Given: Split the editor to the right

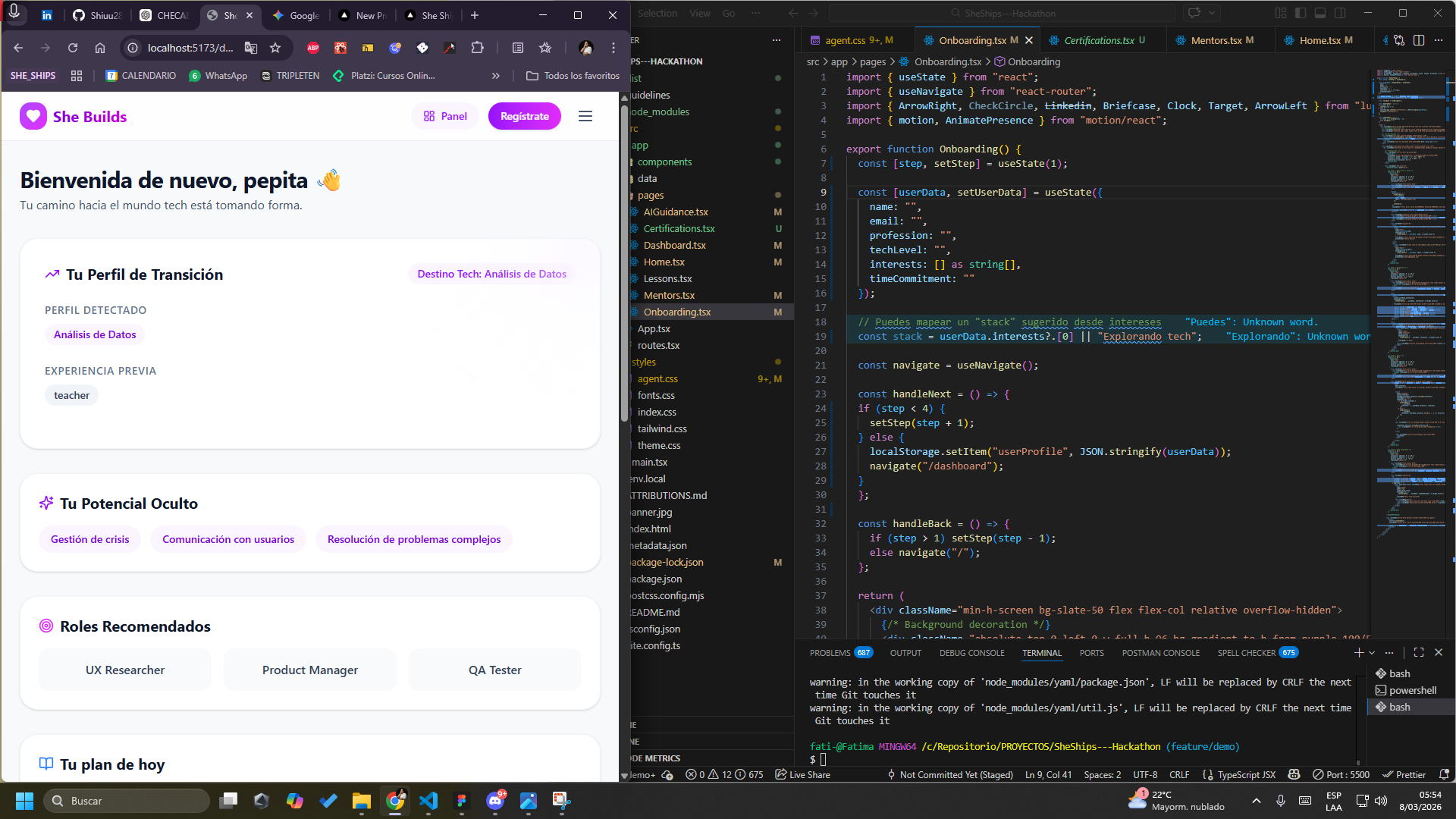Looking at the screenshot, I should [1419, 40].
